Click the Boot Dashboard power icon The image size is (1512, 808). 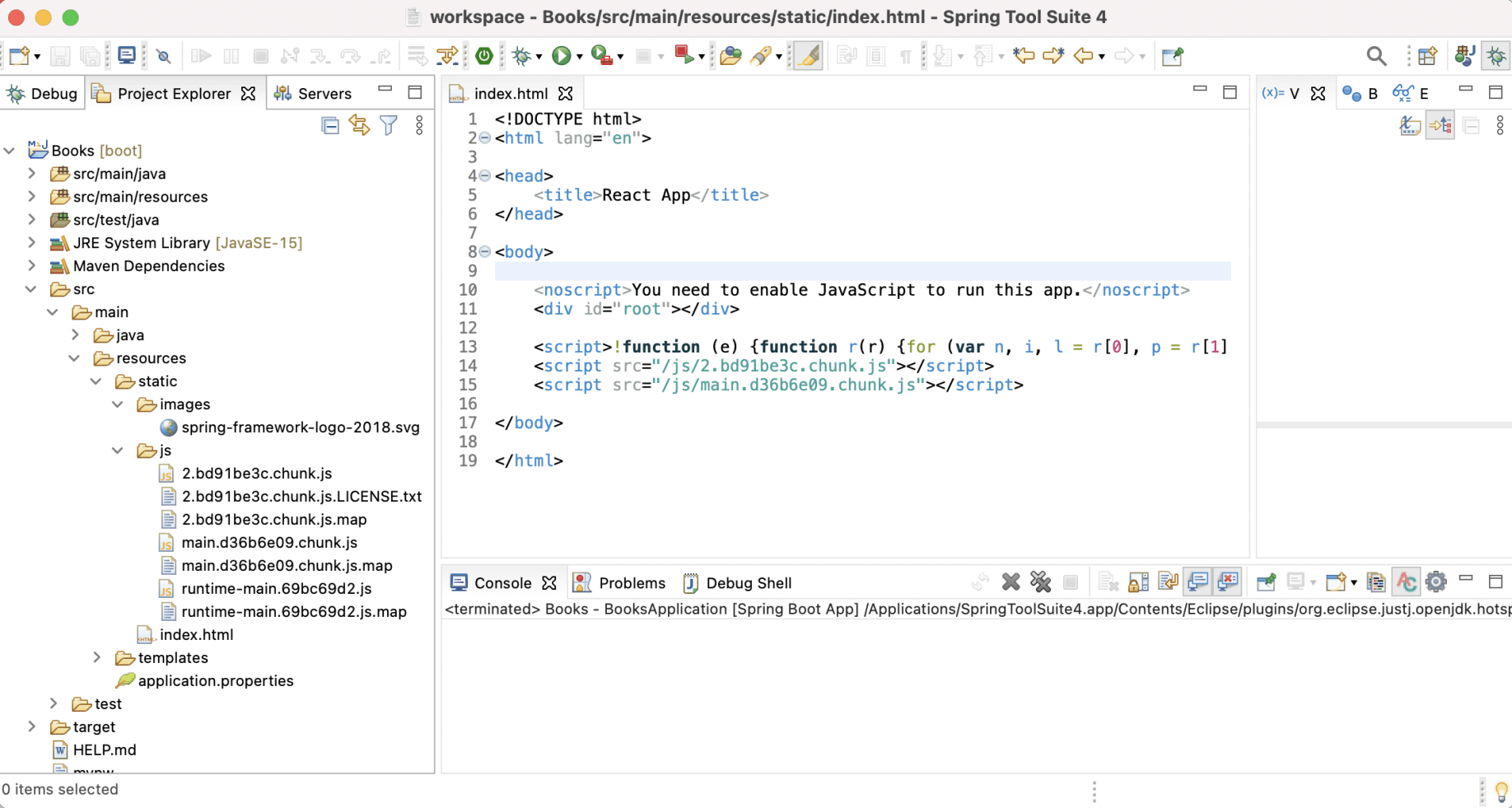(484, 56)
